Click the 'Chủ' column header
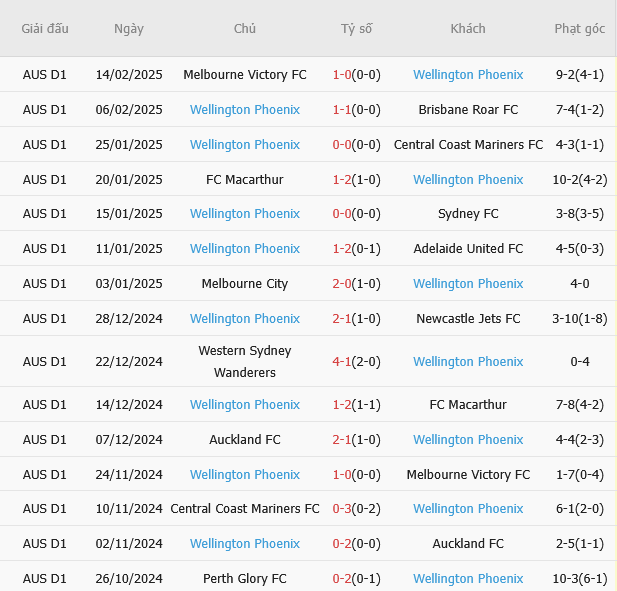This screenshot has height=591, width=617. click(245, 29)
